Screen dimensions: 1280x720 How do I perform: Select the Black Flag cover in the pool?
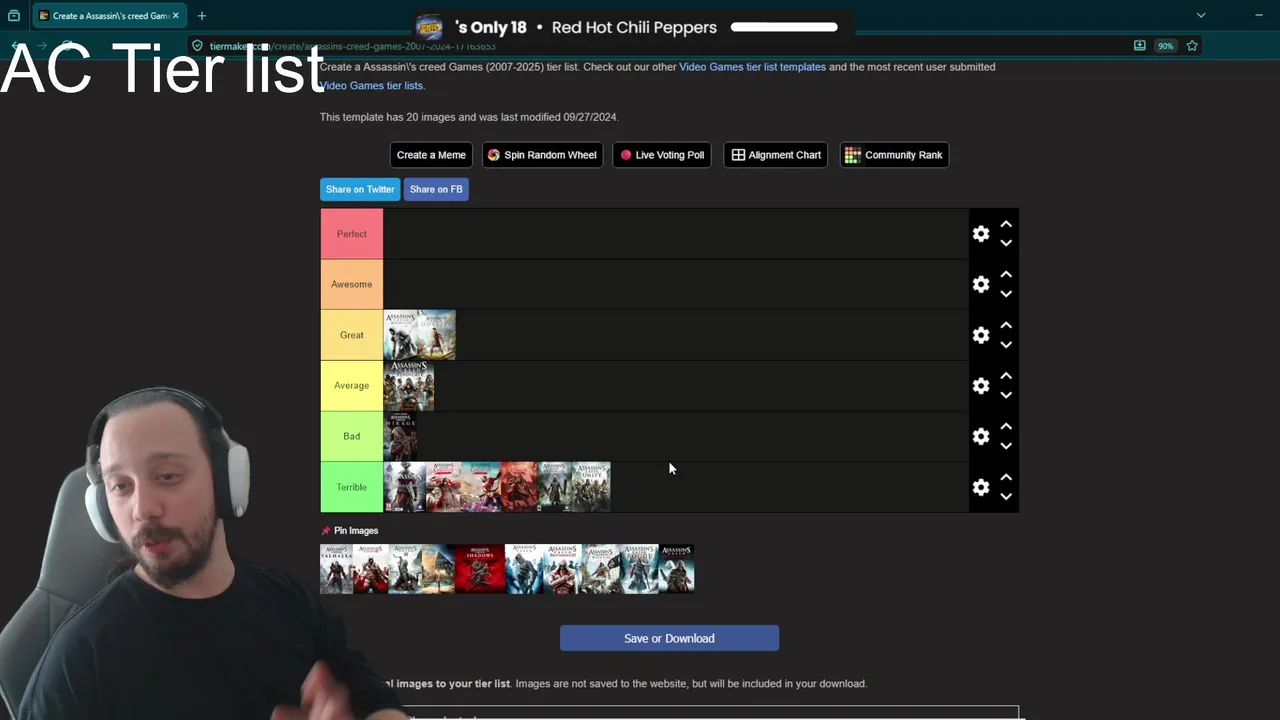tap(601, 569)
